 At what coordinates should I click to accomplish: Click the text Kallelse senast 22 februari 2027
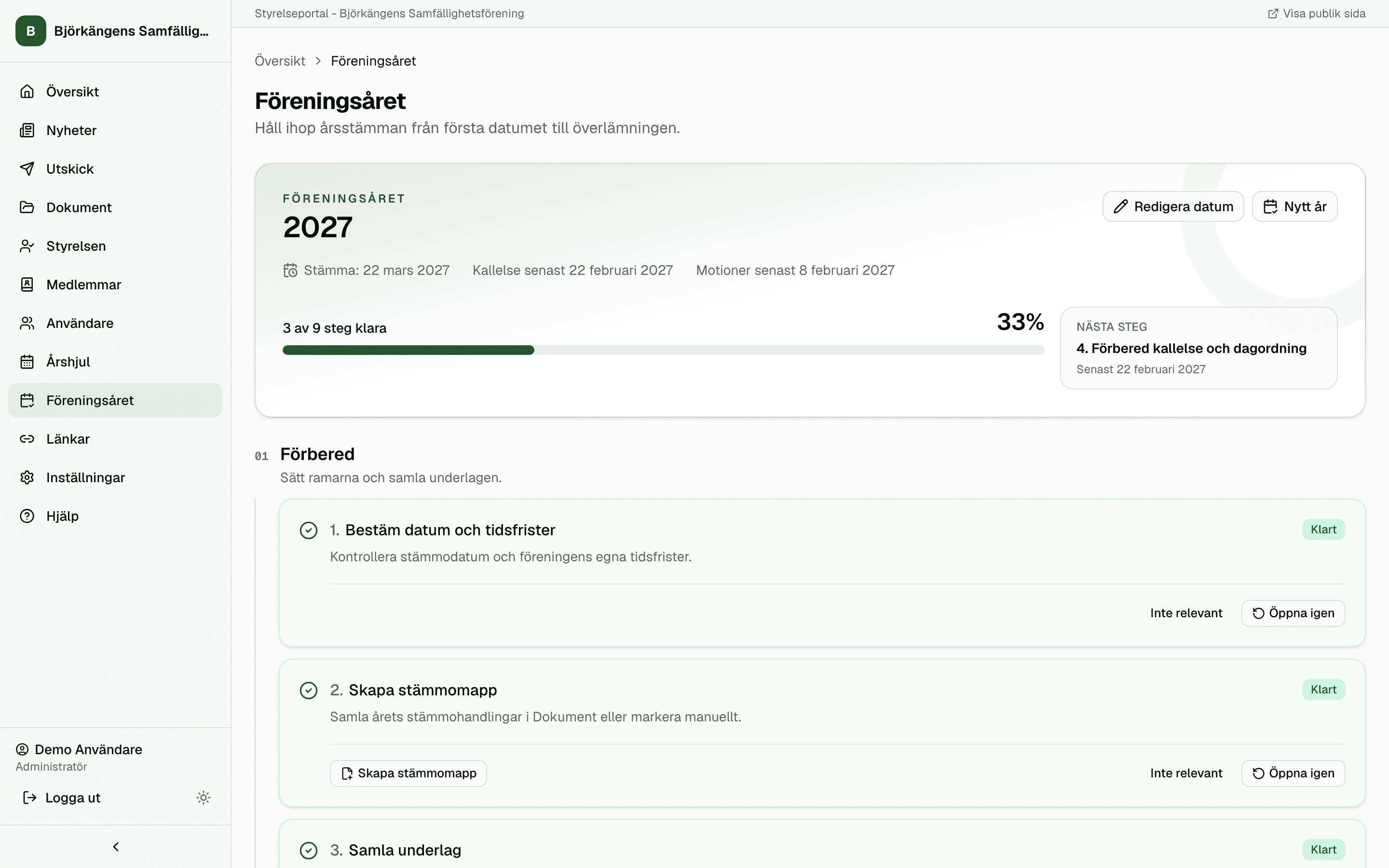(x=572, y=271)
